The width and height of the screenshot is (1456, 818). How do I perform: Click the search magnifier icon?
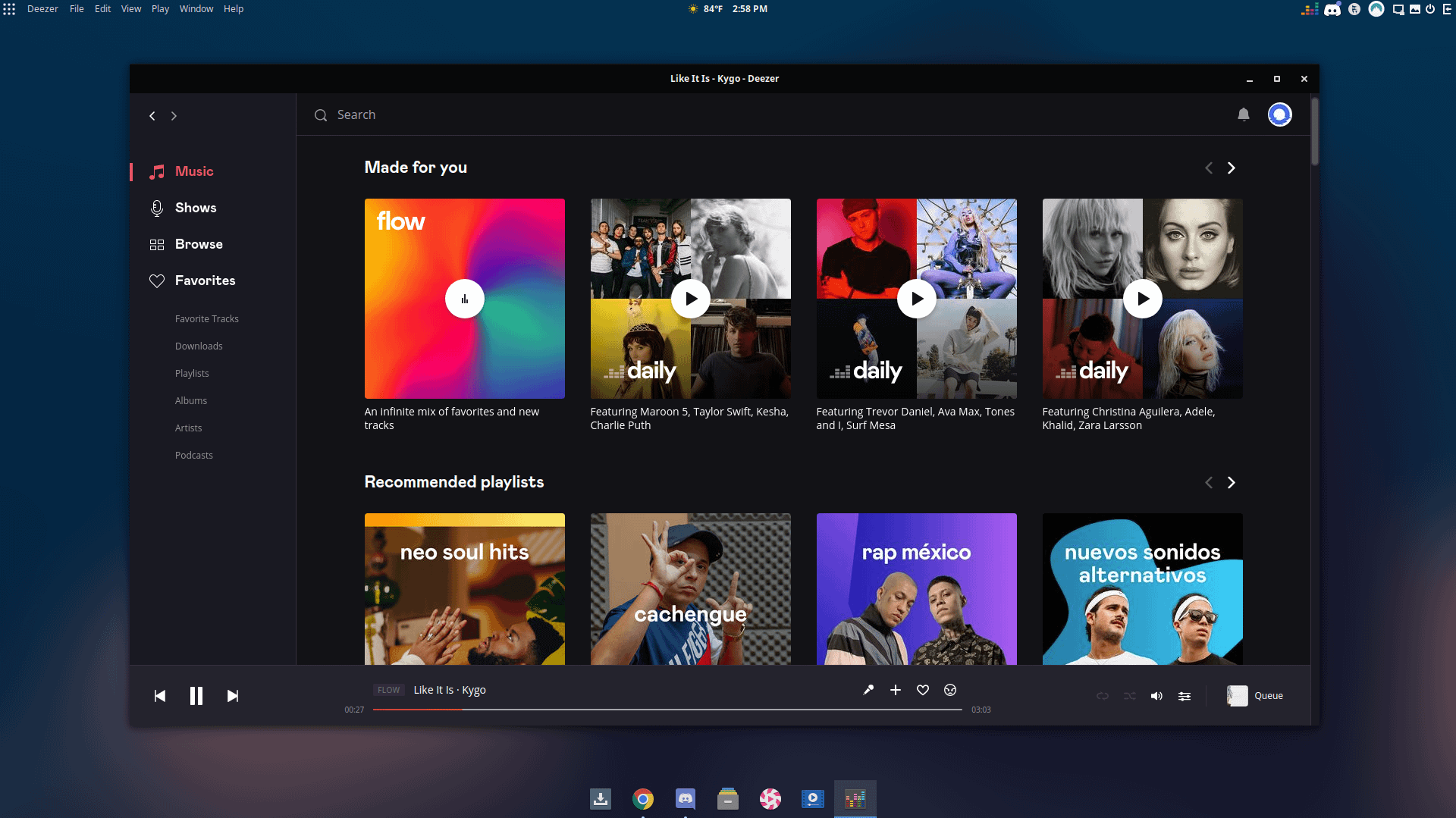click(x=321, y=115)
